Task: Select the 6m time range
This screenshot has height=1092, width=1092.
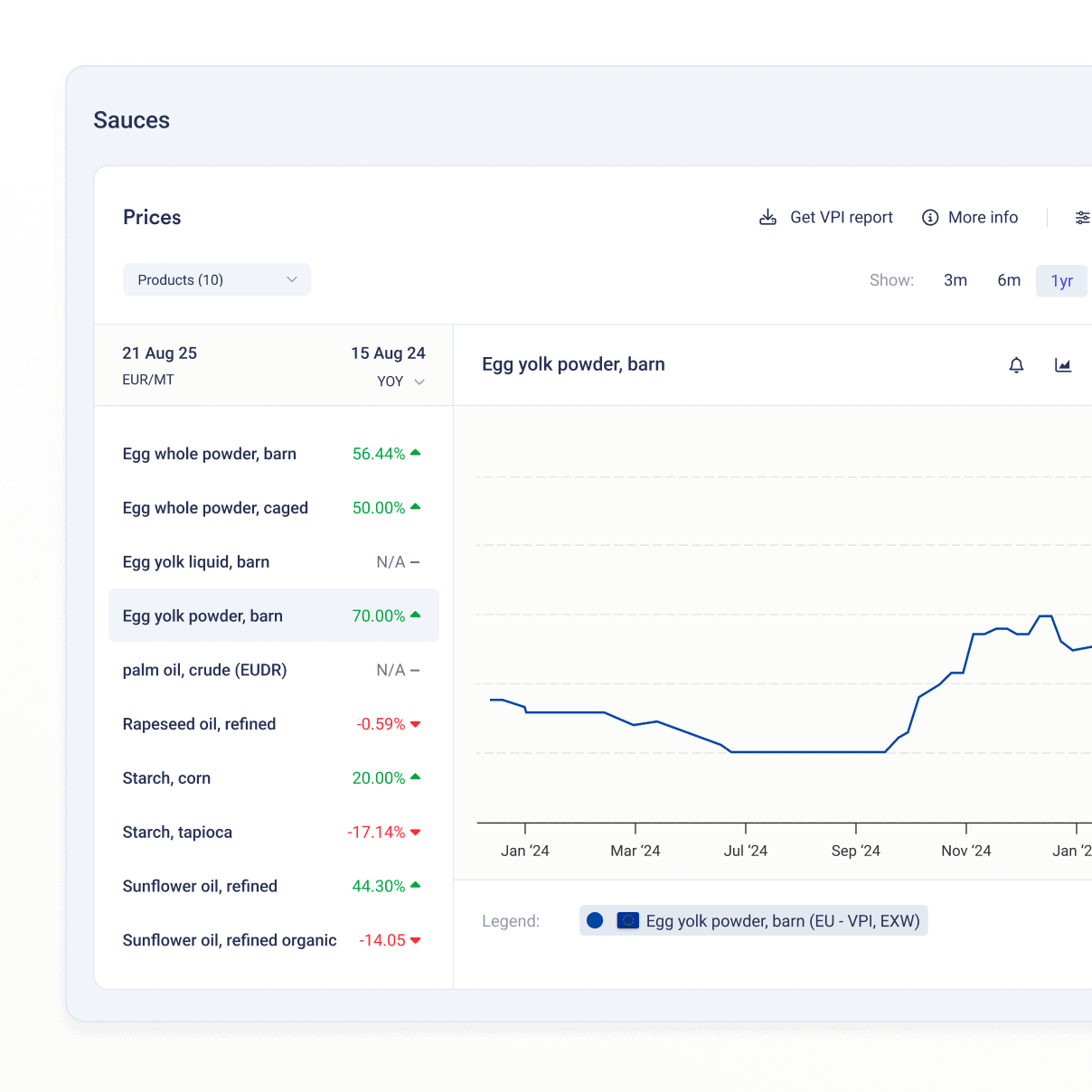Action: coord(1009,280)
